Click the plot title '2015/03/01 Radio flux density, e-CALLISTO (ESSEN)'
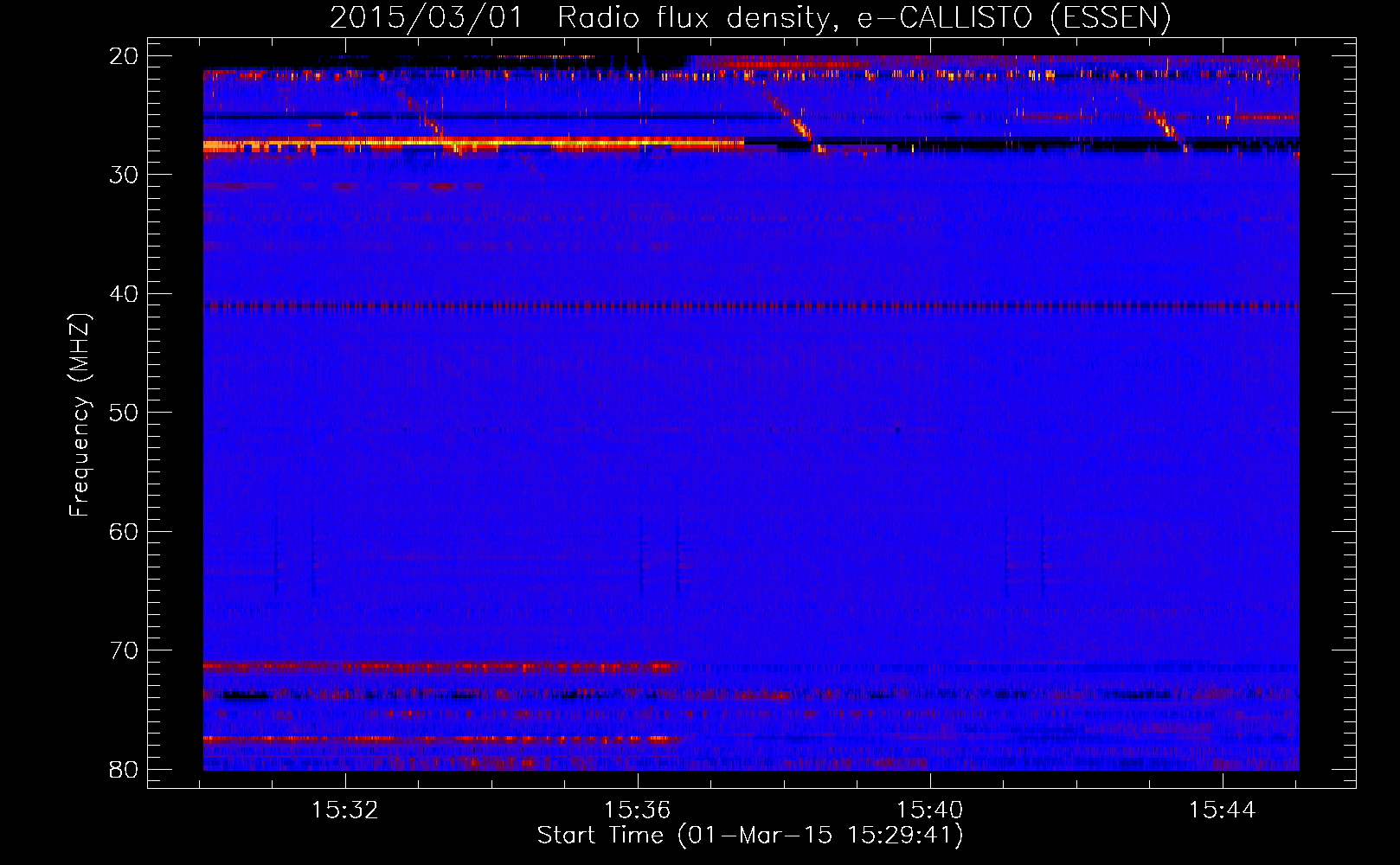Viewport: 1400px width, 865px height. point(750,18)
